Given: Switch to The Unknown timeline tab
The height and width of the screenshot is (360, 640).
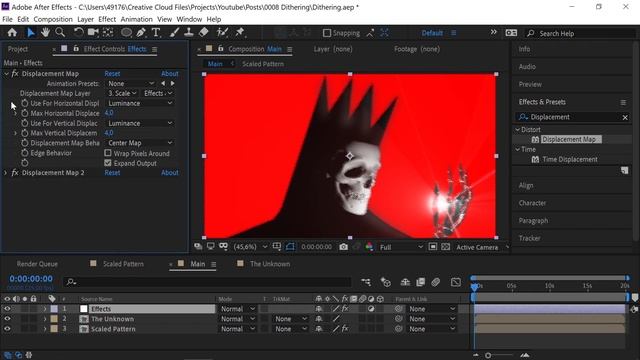Looking at the screenshot, I should (x=270, y=264).
